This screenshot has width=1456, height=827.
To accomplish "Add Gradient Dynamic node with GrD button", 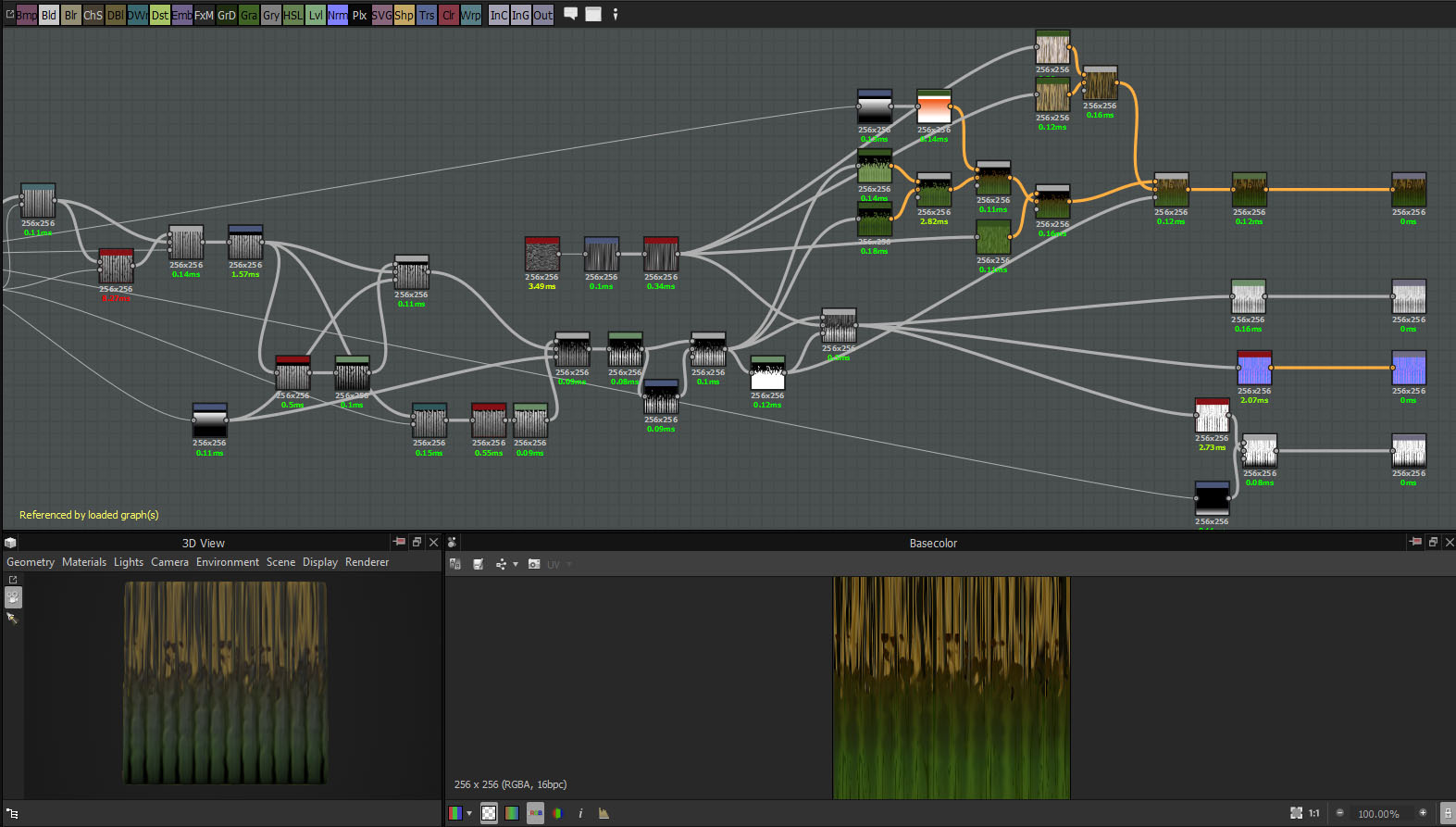I will 227,15.
